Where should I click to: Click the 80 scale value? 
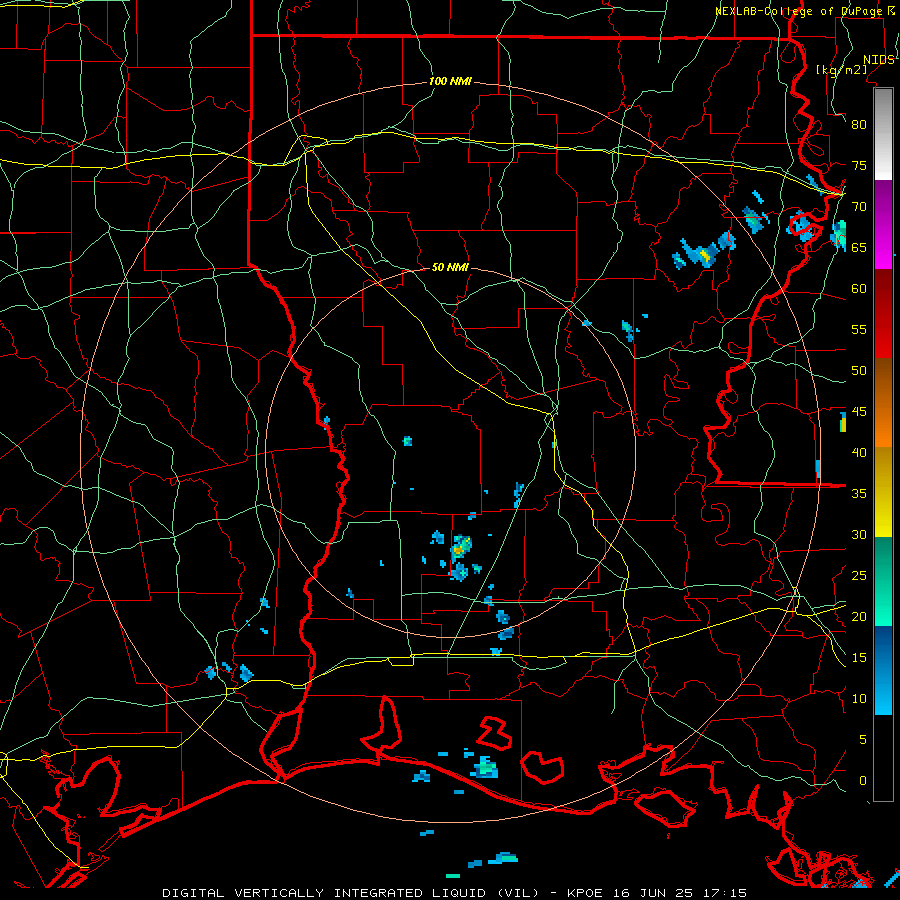pos(859,125)
